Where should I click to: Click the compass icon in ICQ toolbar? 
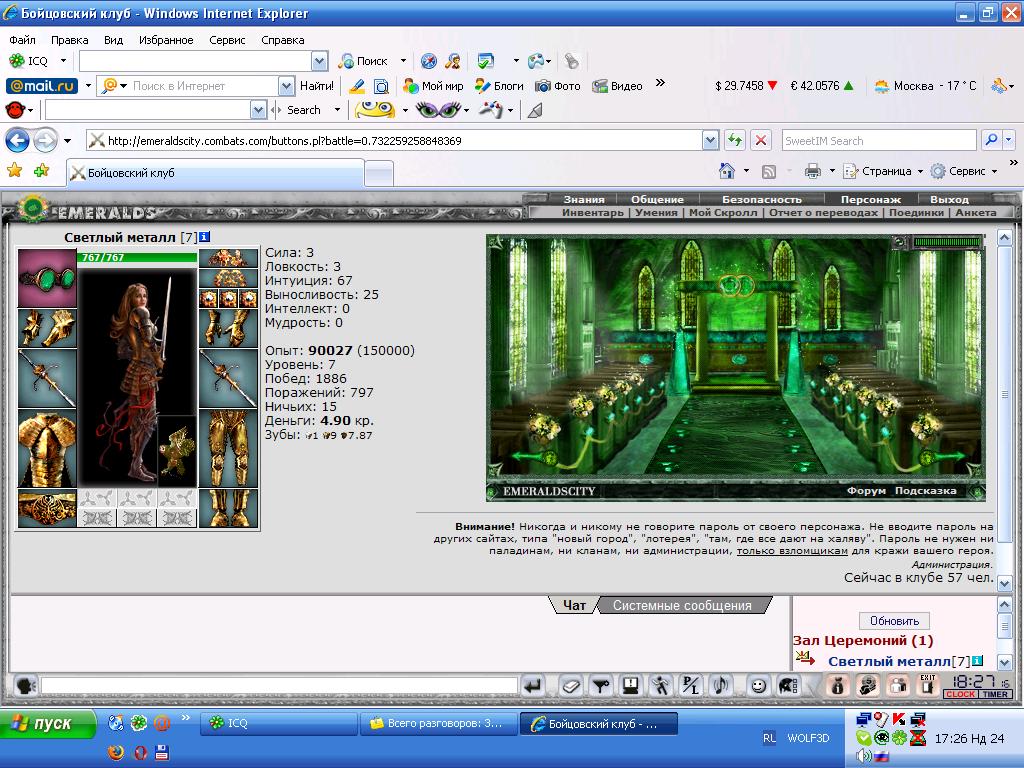tap(428, 61)
